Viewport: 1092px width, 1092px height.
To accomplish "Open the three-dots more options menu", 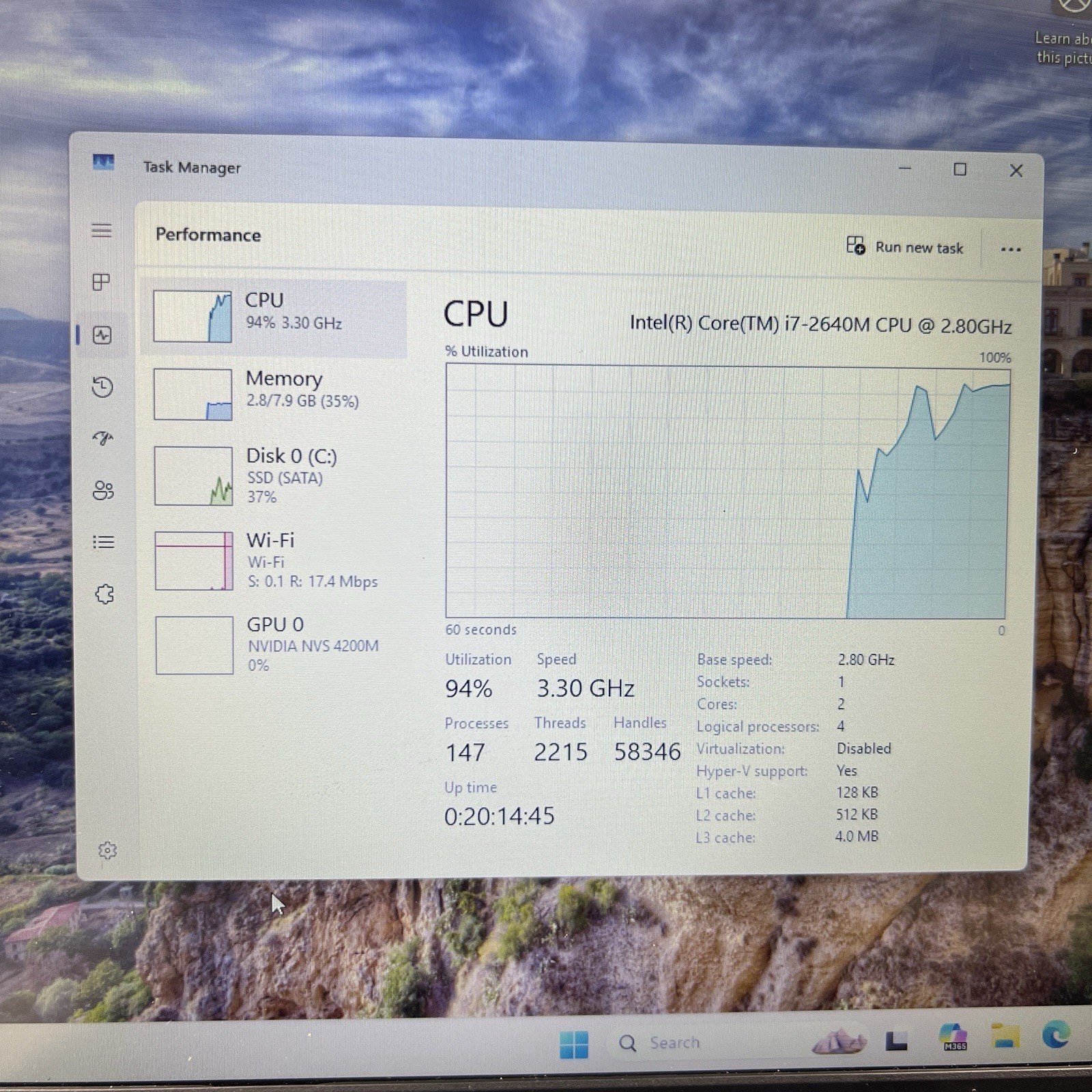I will point(1011,249).
